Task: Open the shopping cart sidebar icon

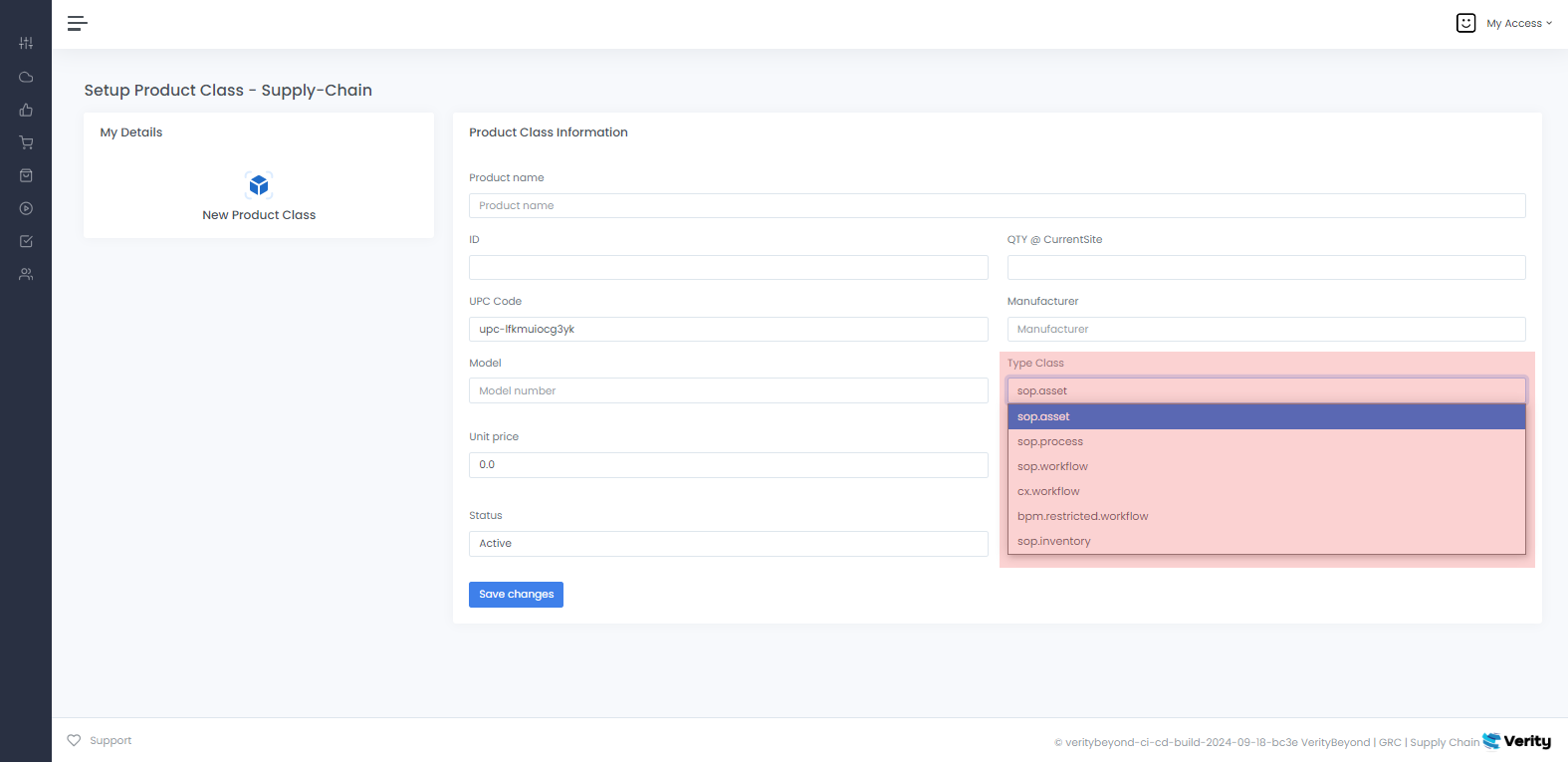Action: (x=26, y=142)
